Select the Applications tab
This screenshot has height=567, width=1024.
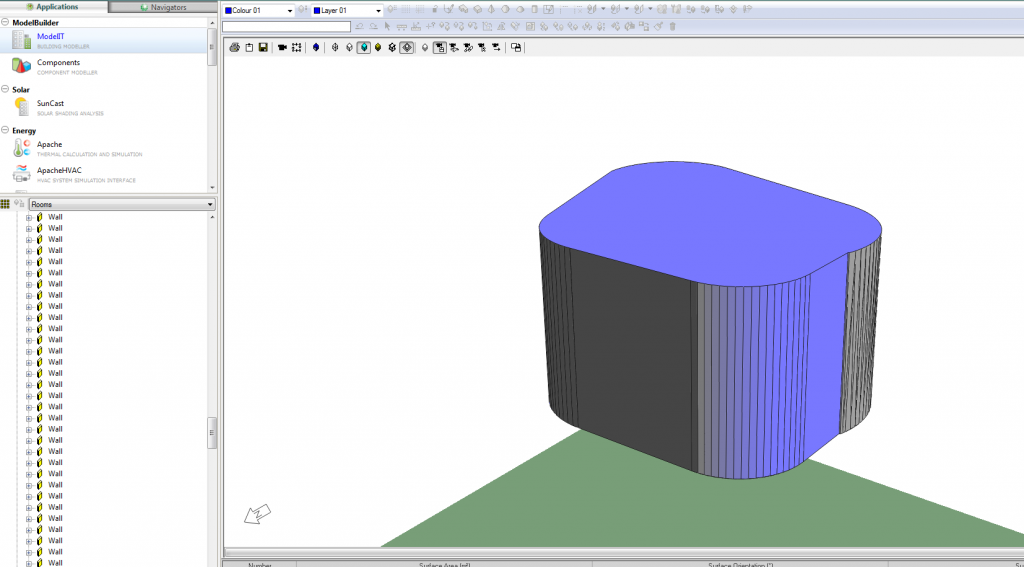pyautogui.click(x=57, y=7)
